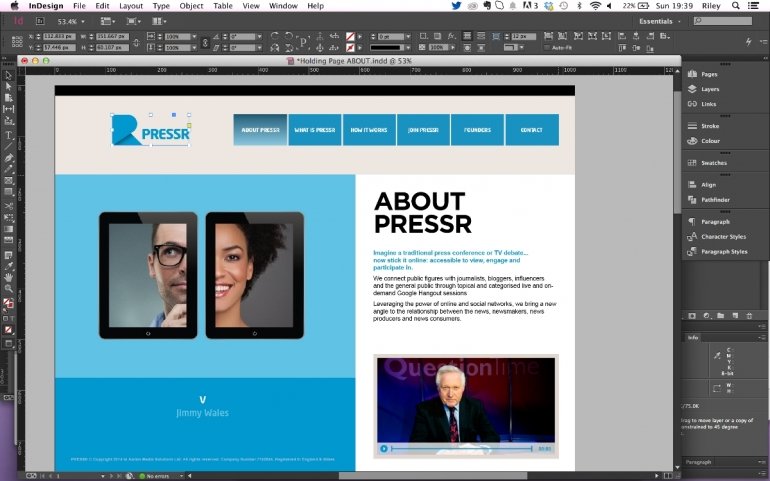This screenshot has width=770, height=481.
Task: Pick the Hand tool in the toolbox
Action: [x=8, y=277]
